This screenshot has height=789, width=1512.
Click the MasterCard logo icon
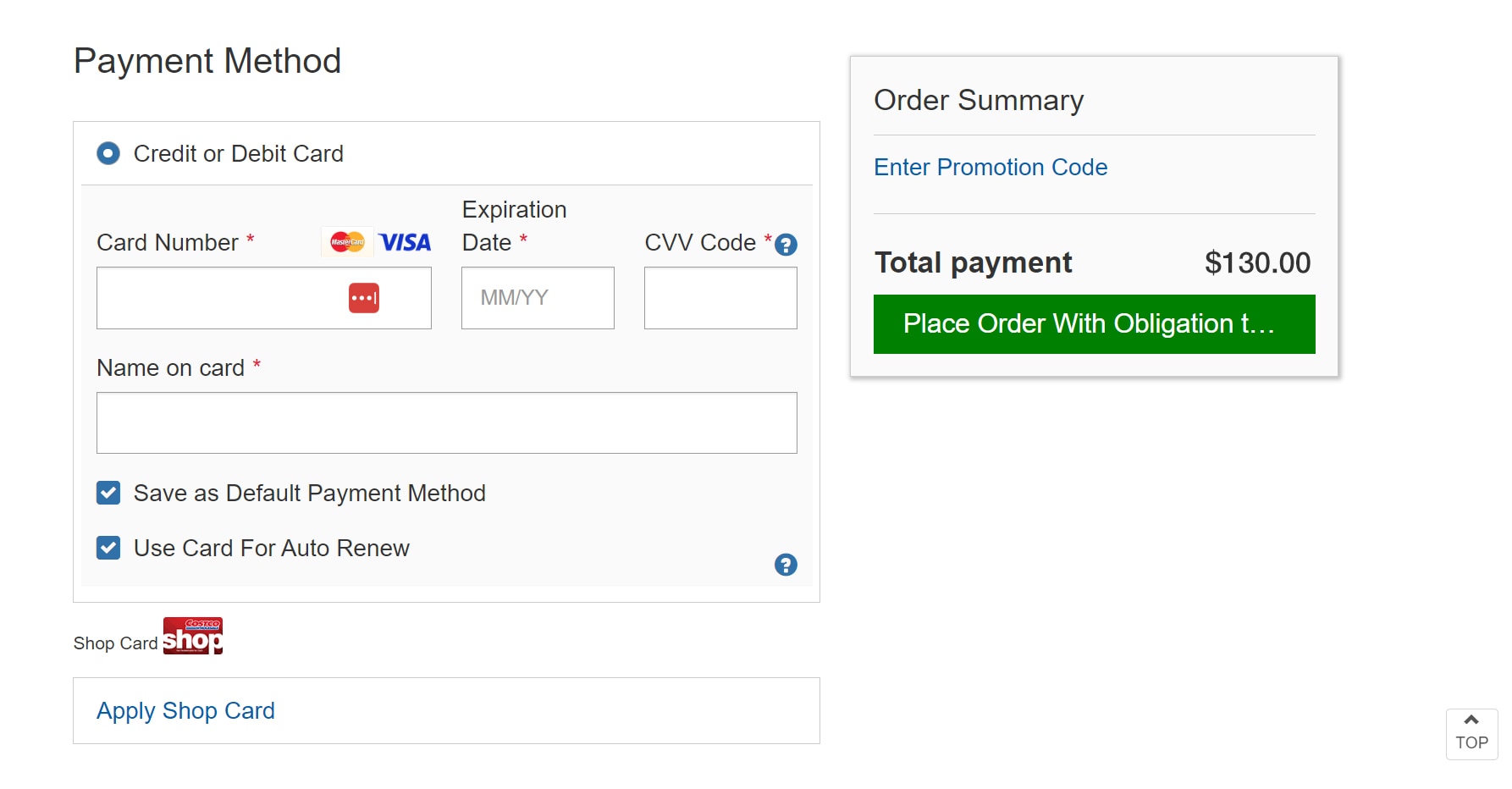tap(347, 242)
